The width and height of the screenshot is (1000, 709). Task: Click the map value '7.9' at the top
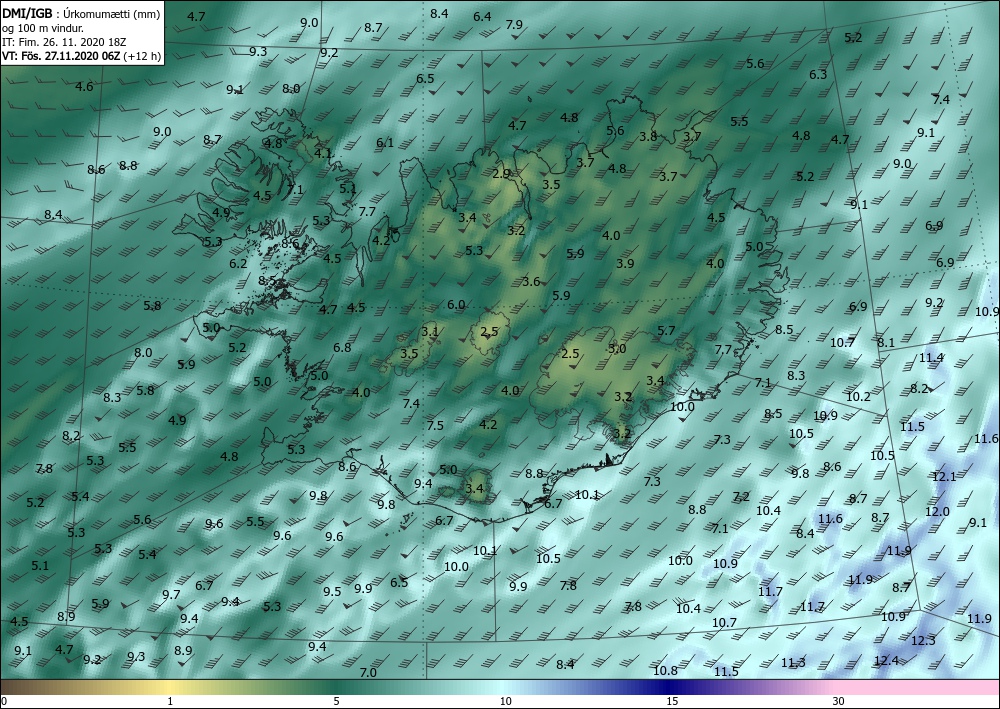[x=514, y=25]
